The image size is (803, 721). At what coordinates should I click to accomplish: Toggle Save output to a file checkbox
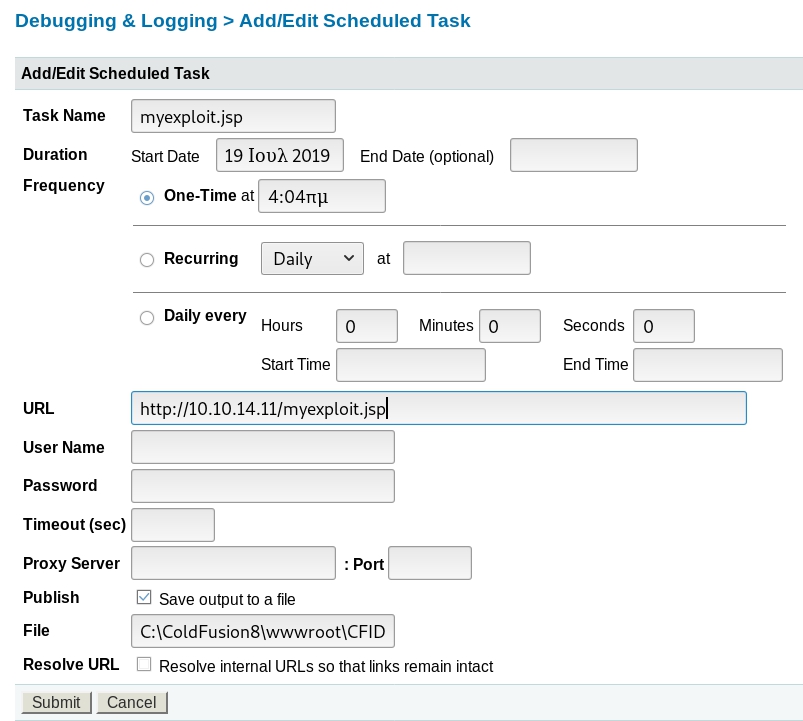click(144, 597)
